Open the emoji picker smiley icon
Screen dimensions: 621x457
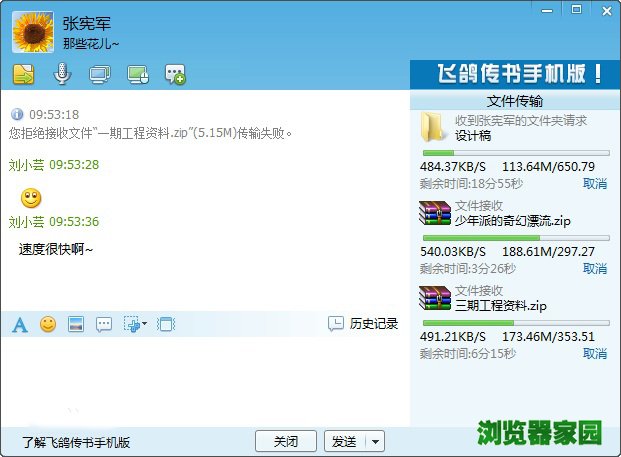pos(47,324)
